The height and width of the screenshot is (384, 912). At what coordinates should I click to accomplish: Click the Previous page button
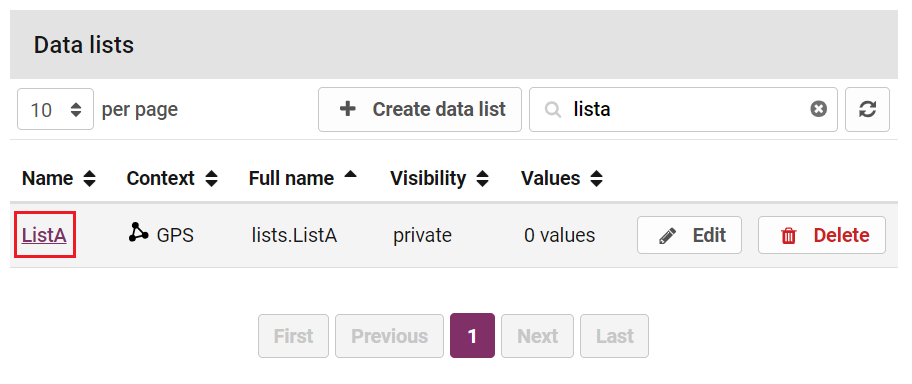pyautogui.click(x=389, y=336)
